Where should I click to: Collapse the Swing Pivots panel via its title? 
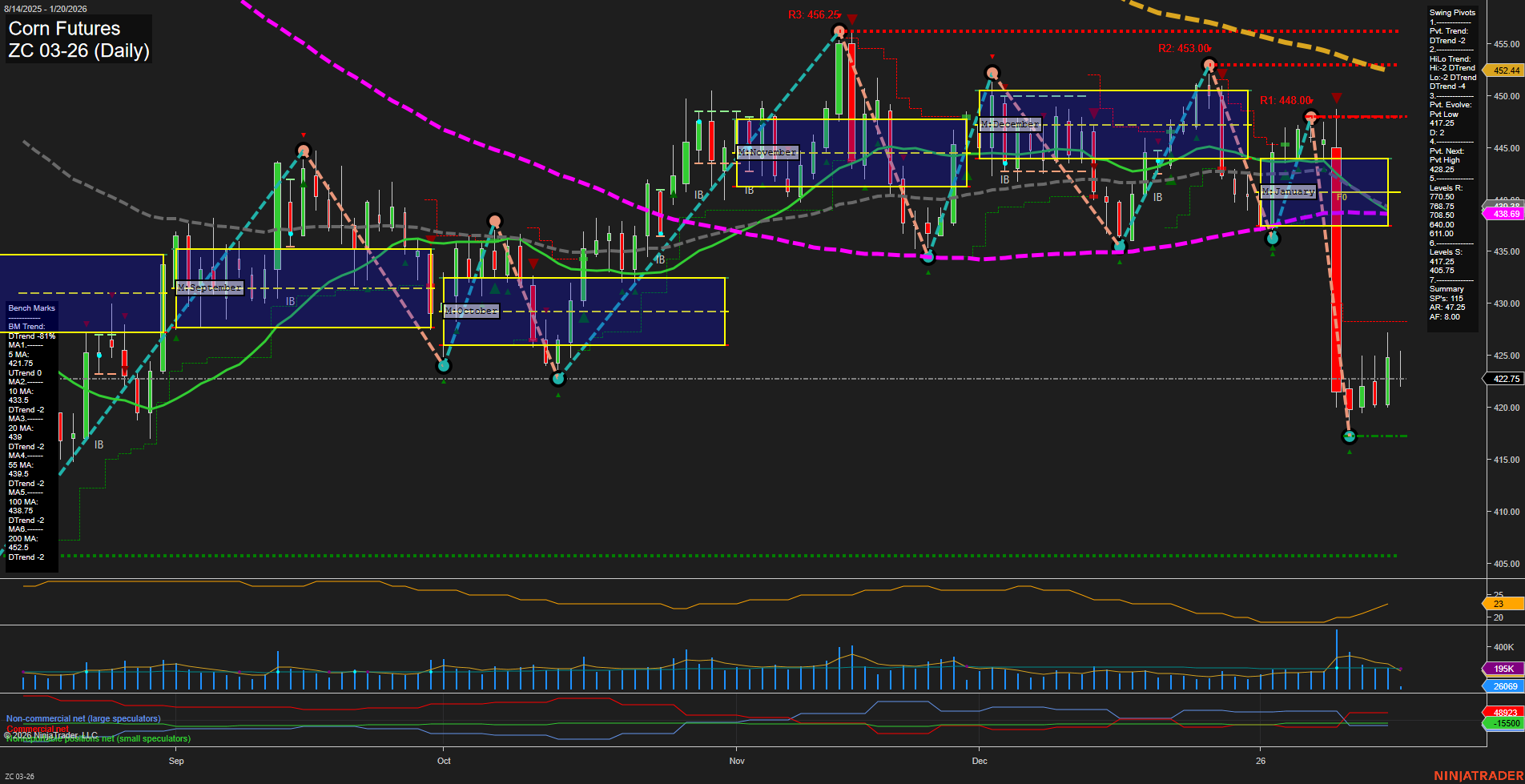(1451, 12)
